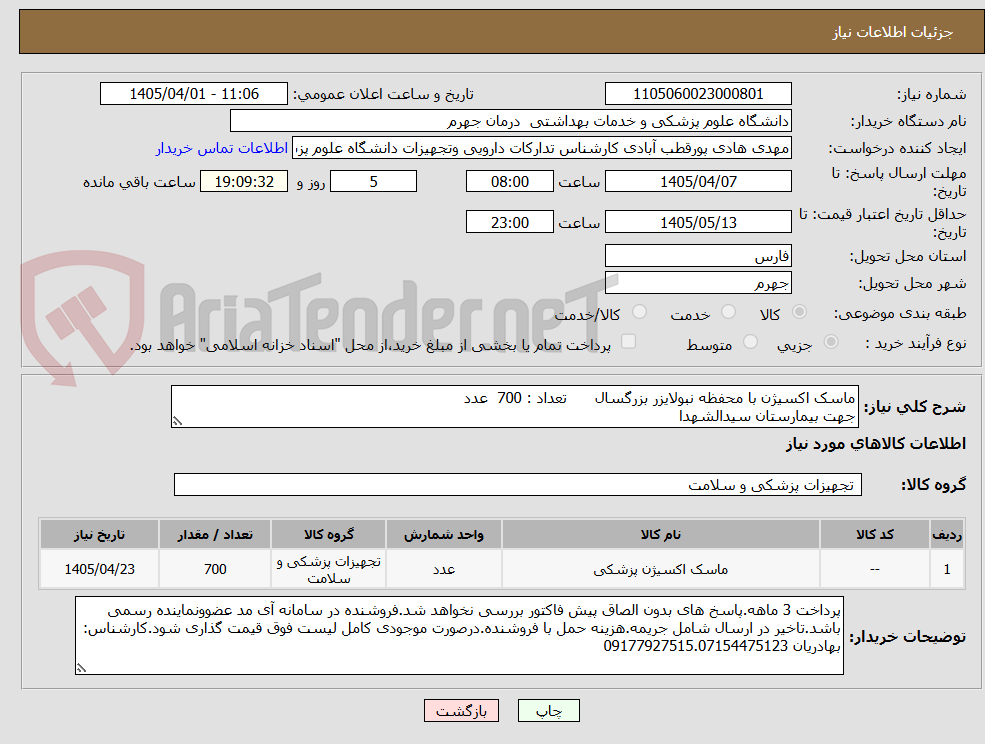Click the unit cell عدد
The image size is (985, 744).
(x=444, y=569)
